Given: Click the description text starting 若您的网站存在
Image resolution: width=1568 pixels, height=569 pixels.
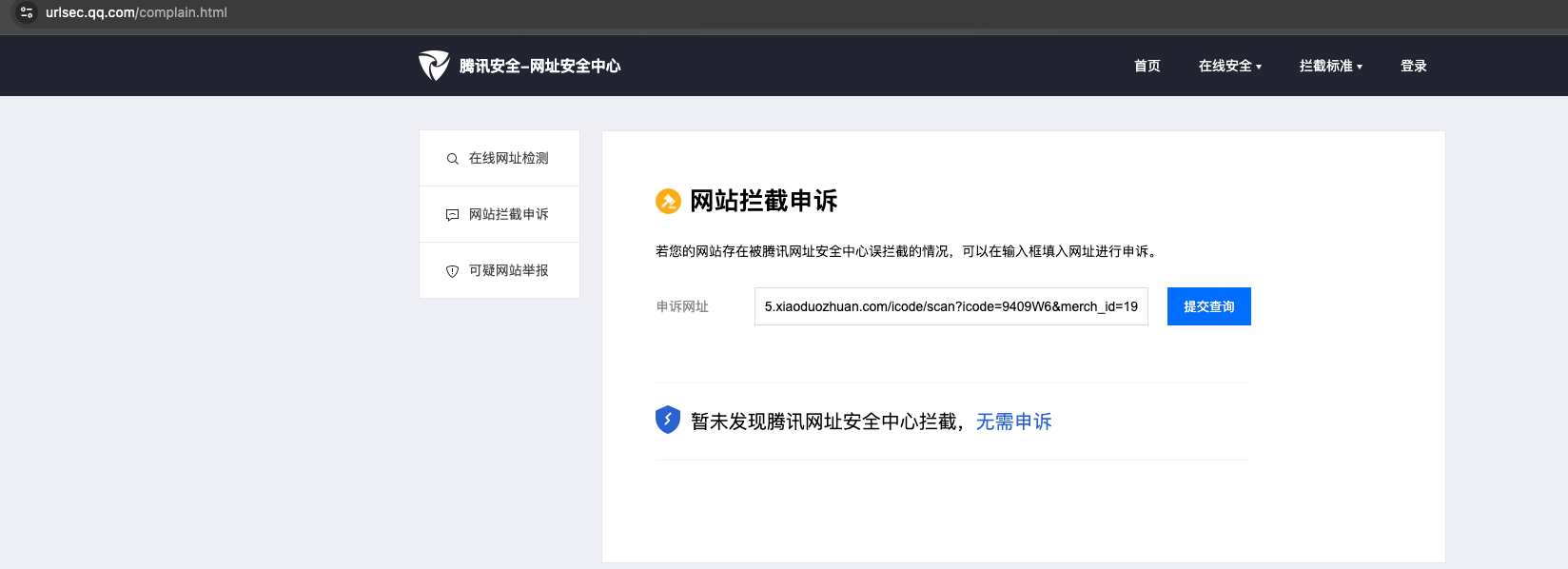Looking at the screenshot, I should (908, 251).
